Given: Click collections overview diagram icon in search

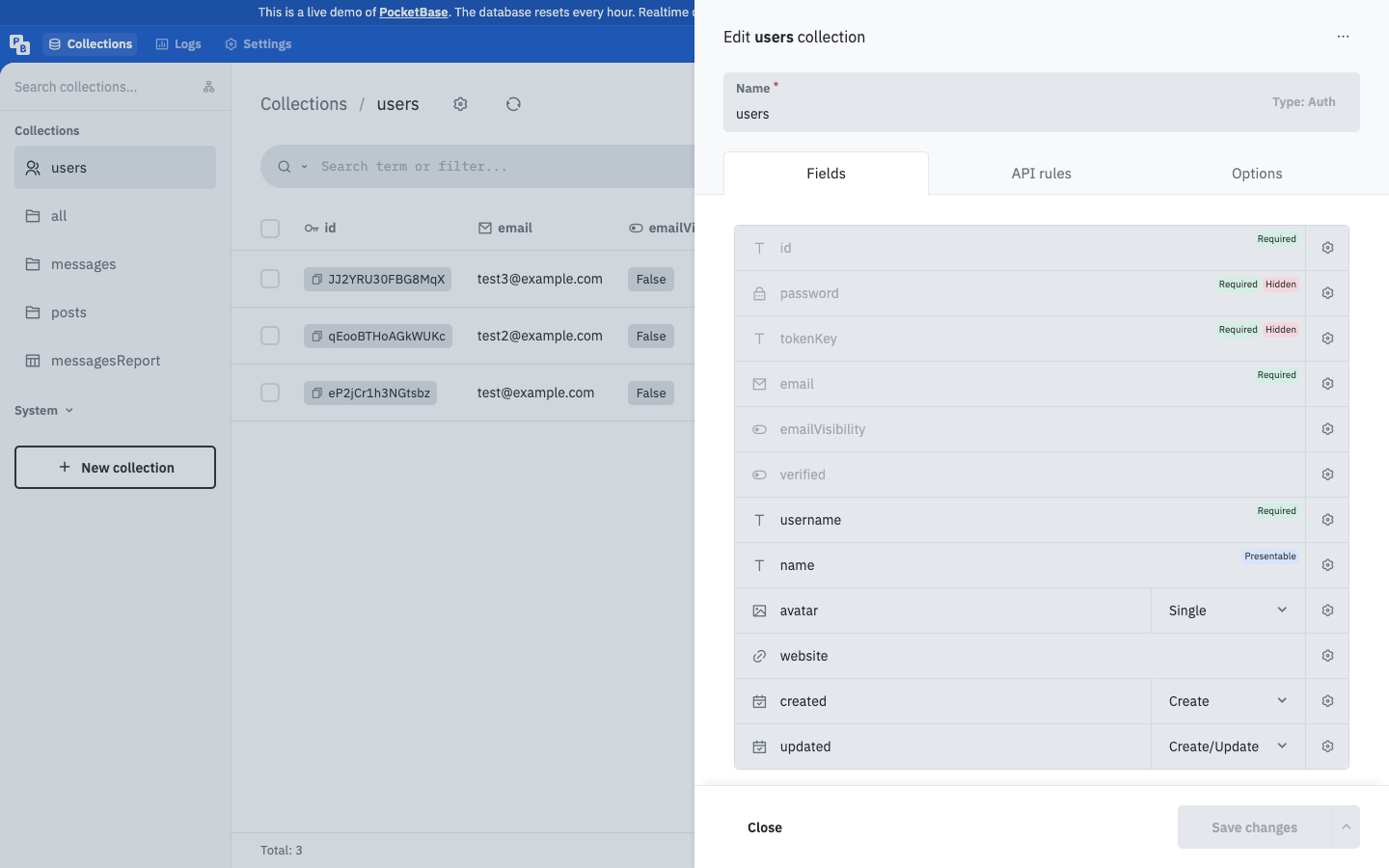Looking at the screenshot, I should (208, 87).
